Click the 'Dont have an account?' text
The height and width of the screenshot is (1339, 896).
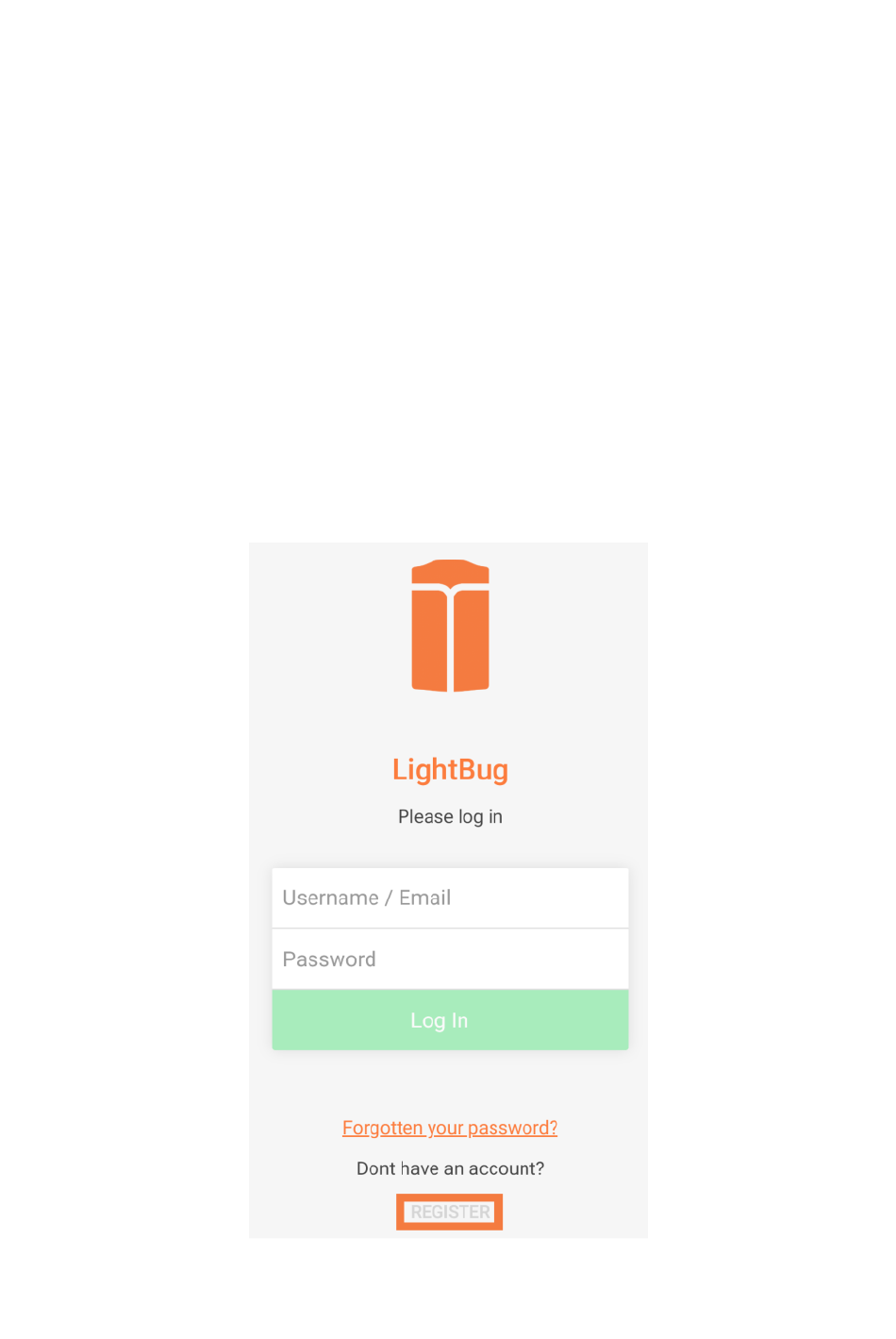point(450,1168)
